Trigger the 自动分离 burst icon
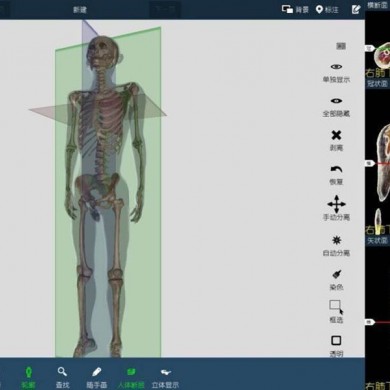Image resolution: width=390 pixels, height=390 pixels. tap(336, 240)
